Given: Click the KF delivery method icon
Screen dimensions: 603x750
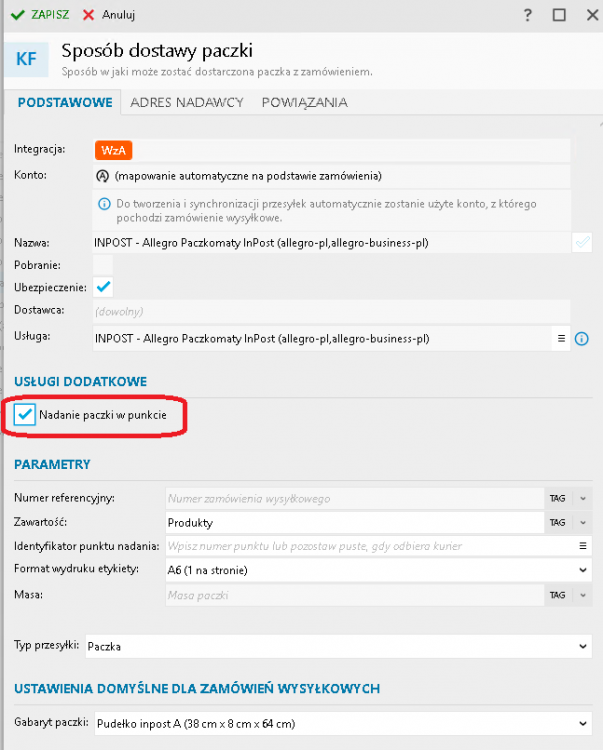Looking at the screenshot, I should pos(26,59).
